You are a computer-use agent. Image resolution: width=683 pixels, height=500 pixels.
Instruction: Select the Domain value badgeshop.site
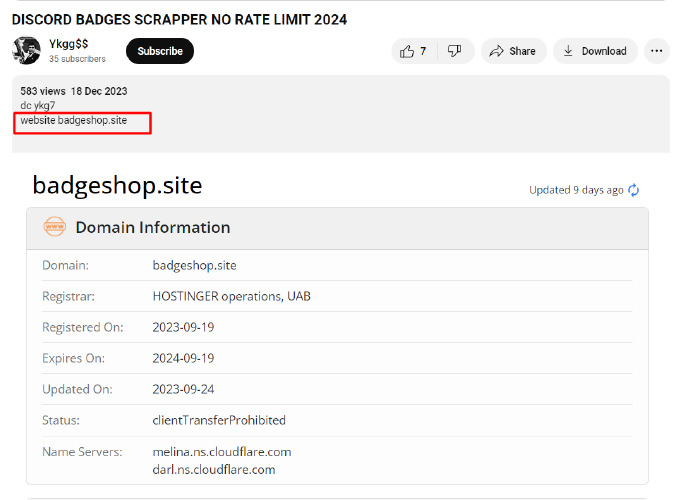[x=194, y=265]
